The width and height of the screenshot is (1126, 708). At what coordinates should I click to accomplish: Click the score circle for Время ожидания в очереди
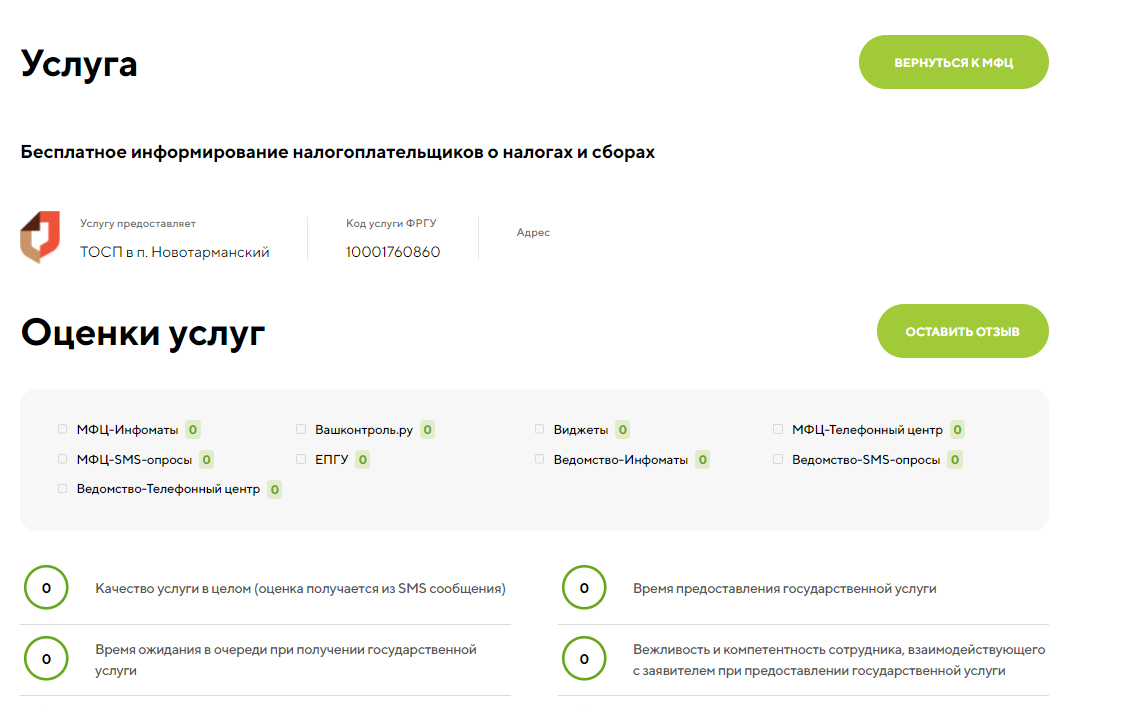pyautogui.click(x=46, y=659)
